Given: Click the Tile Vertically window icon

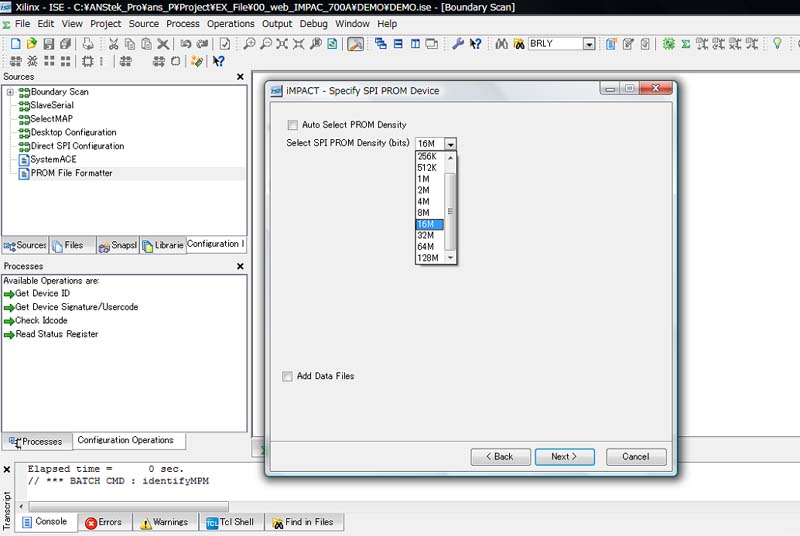Looking at the screenshot, I should coord(415,44).
